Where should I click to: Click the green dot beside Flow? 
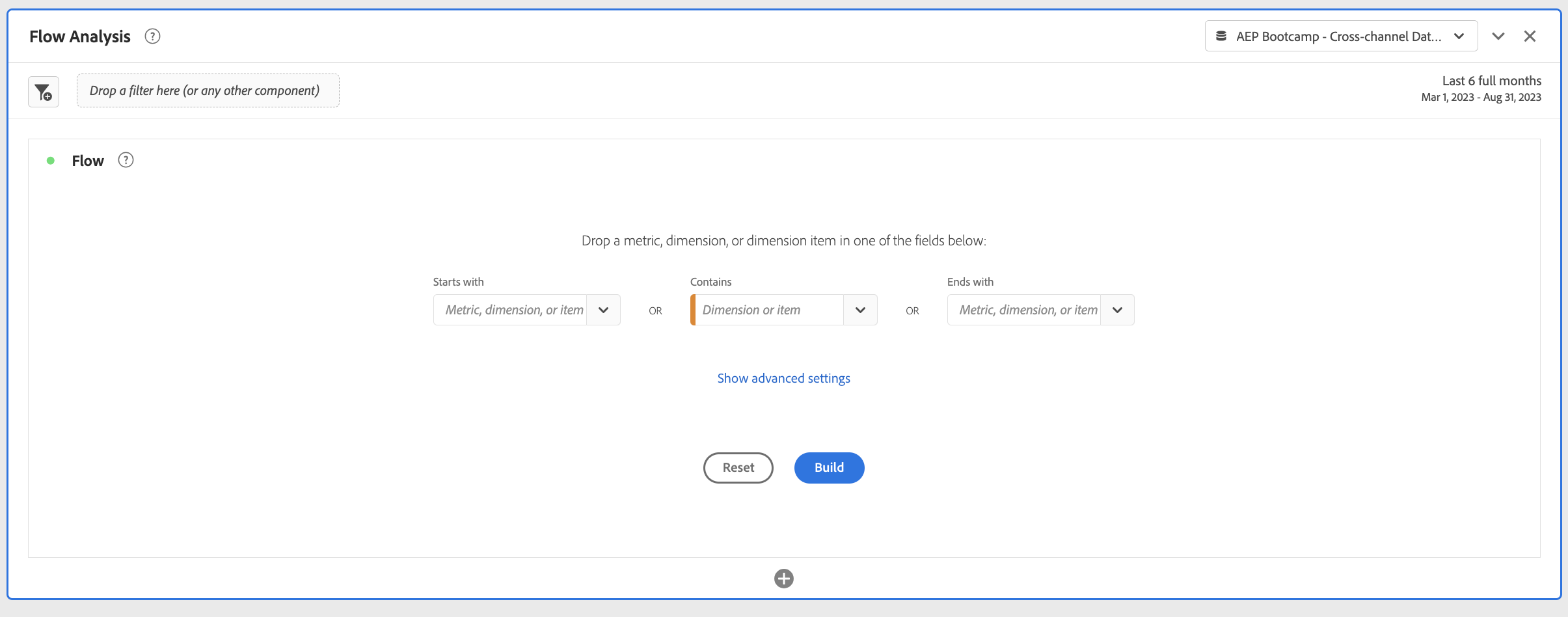[51, 161]
